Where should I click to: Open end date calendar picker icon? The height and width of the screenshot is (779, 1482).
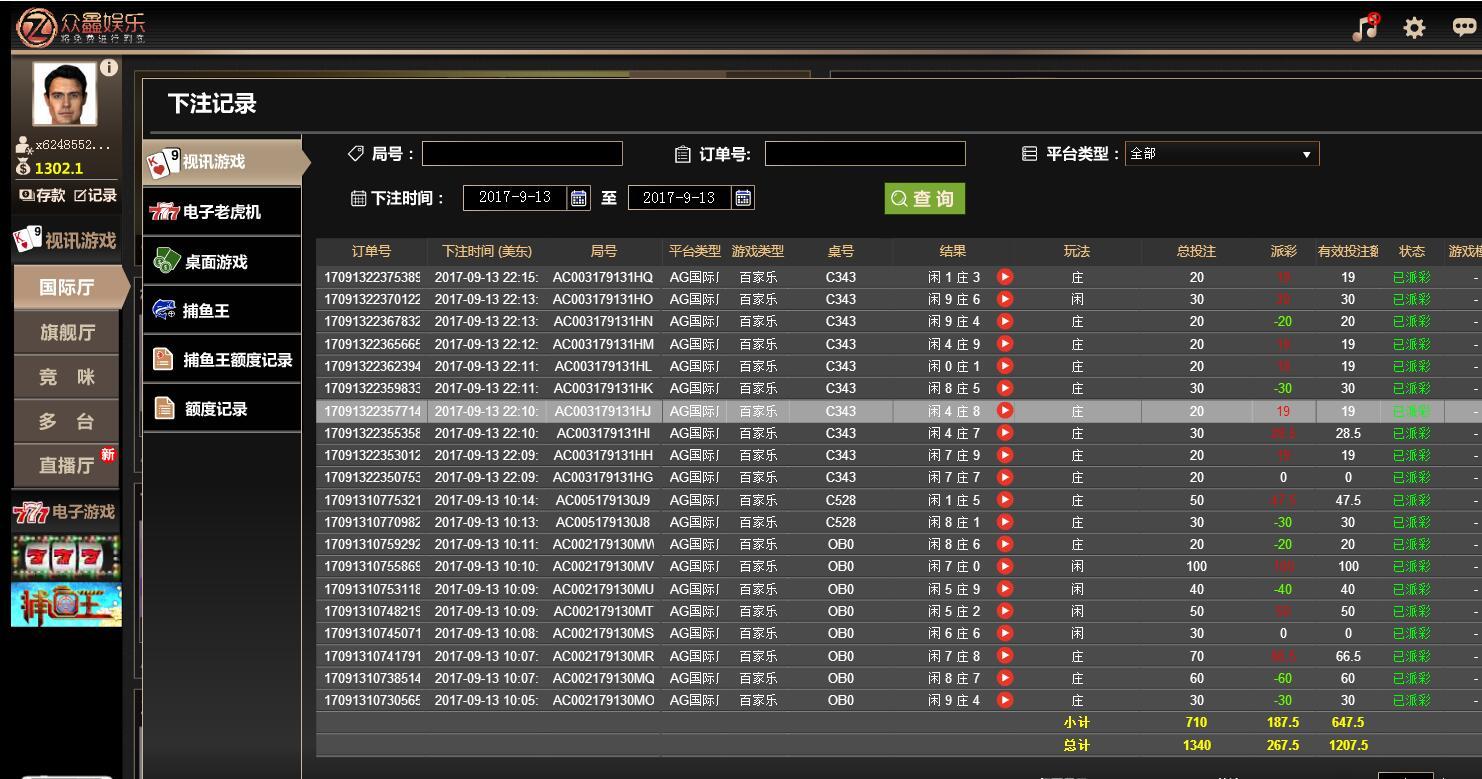[743, 198]
